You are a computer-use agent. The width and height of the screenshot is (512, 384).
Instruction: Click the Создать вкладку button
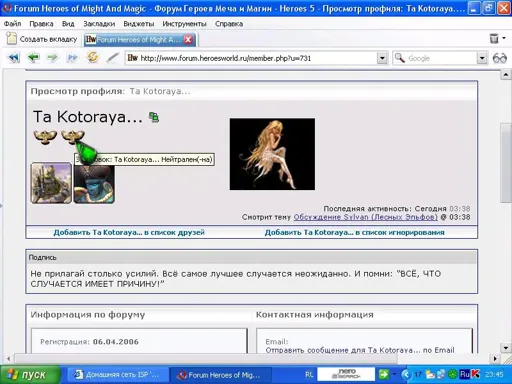pos(42,39)
